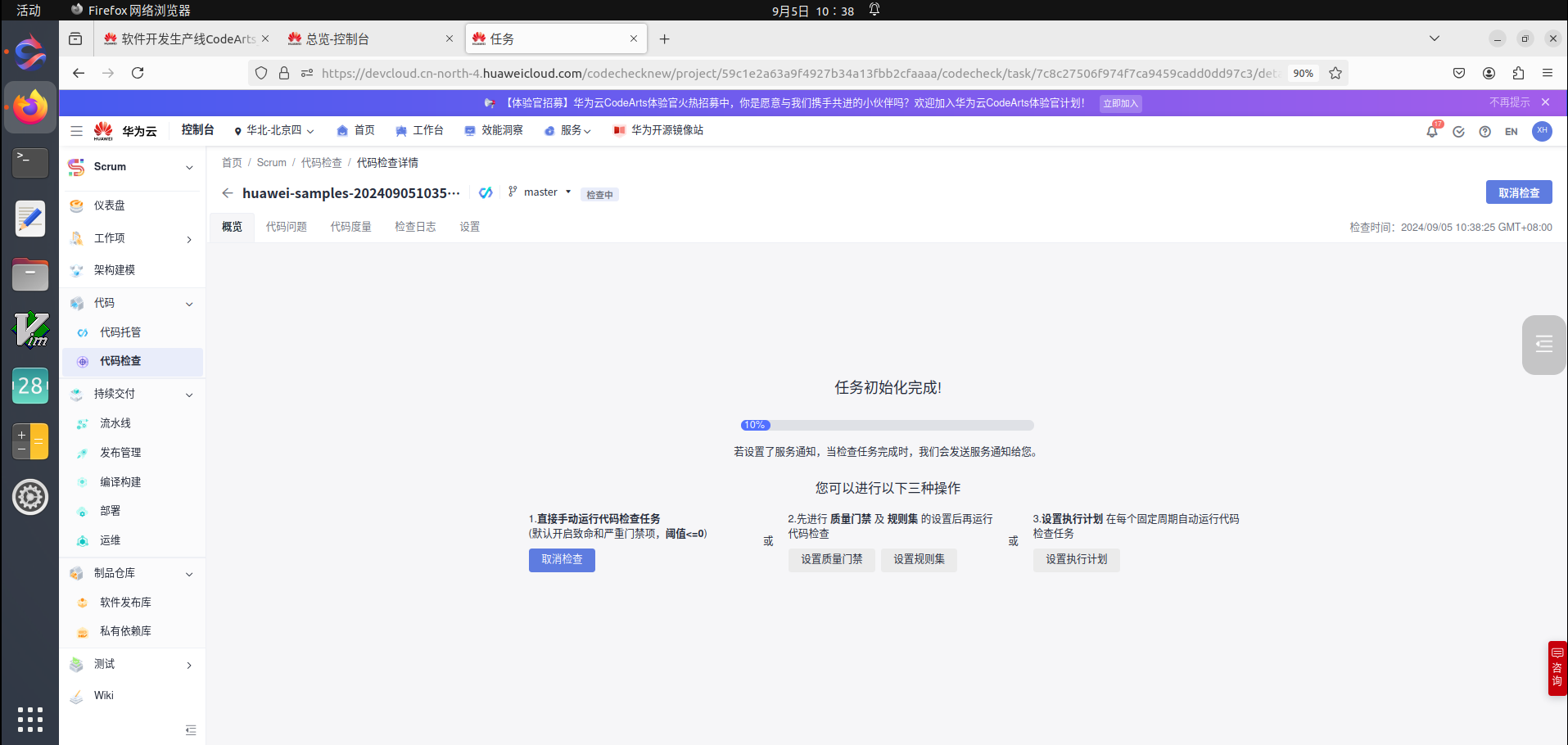Open the Calculator in the dock

31,441
